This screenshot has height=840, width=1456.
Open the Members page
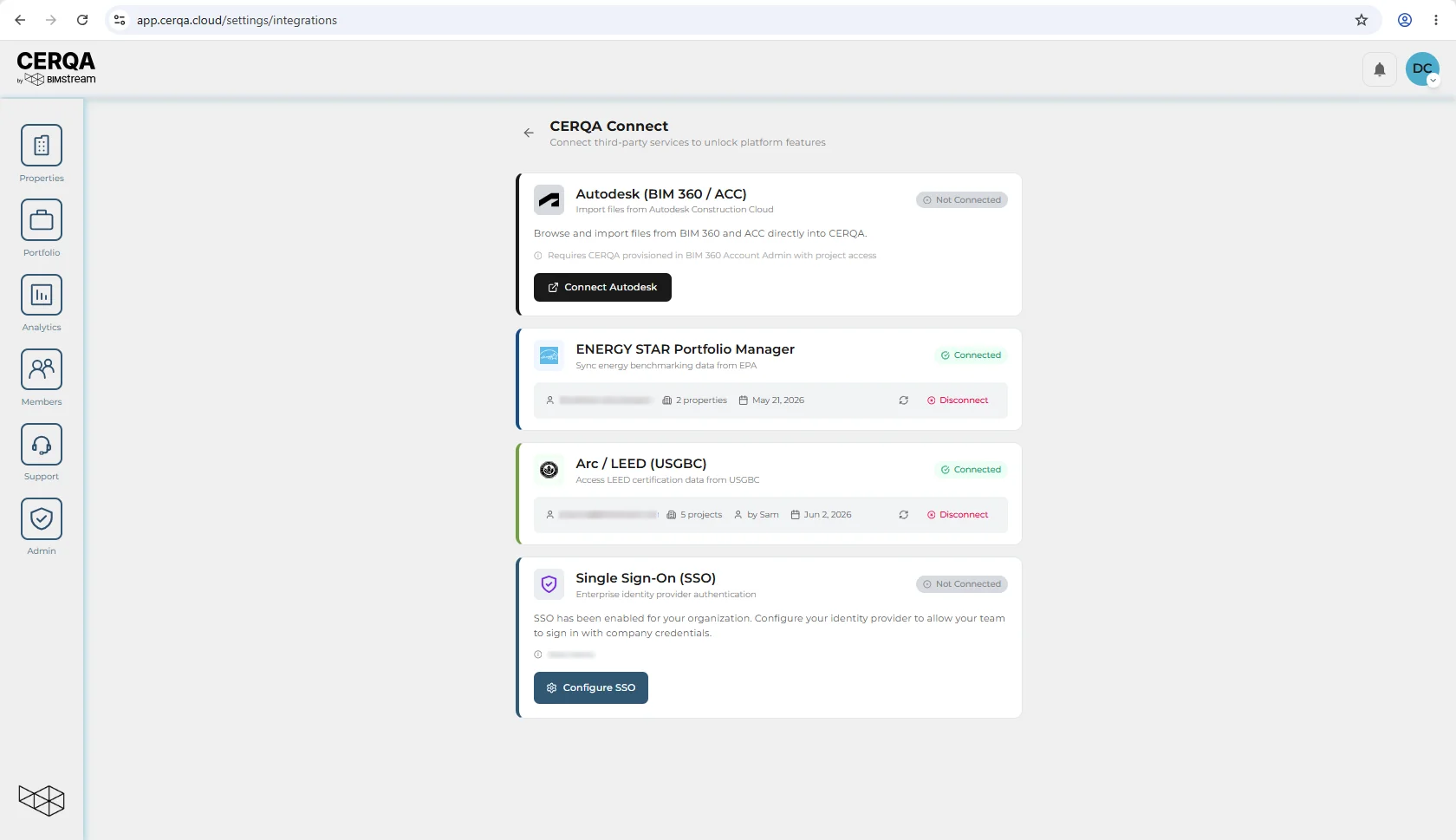tap(42, 377)
